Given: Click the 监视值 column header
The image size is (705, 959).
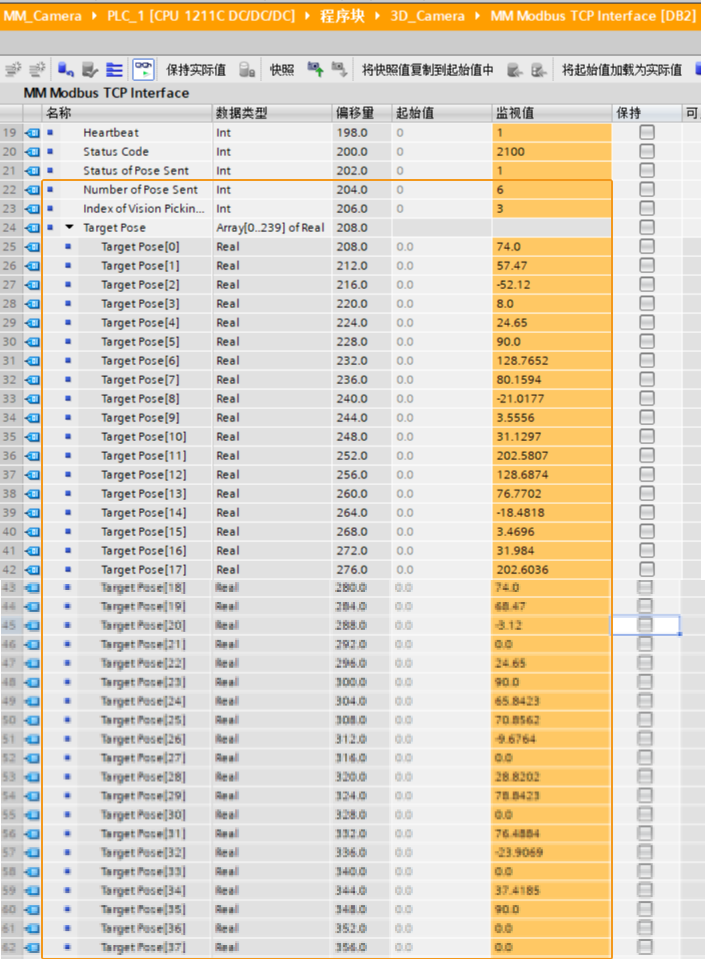Looking at the screenshot, I should point(552,113).
